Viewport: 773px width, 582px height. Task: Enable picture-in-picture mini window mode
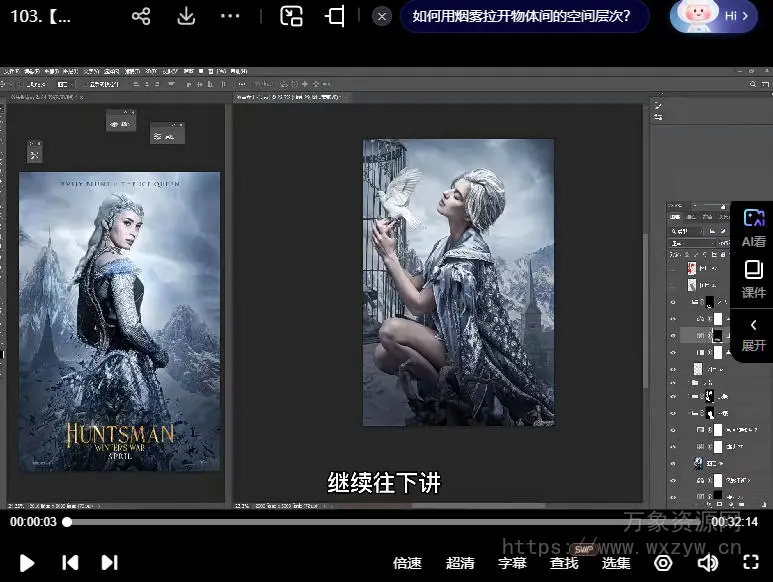291,16
